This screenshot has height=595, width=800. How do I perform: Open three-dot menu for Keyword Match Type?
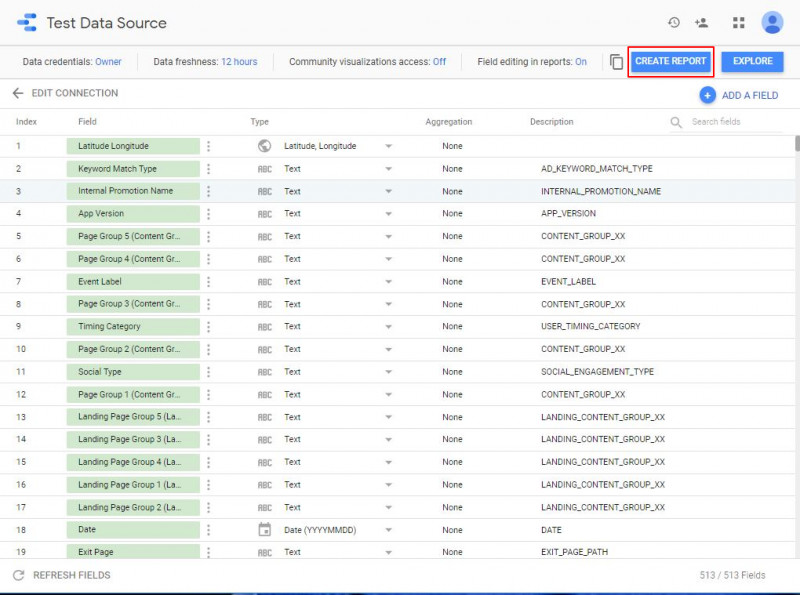(209, 169)
